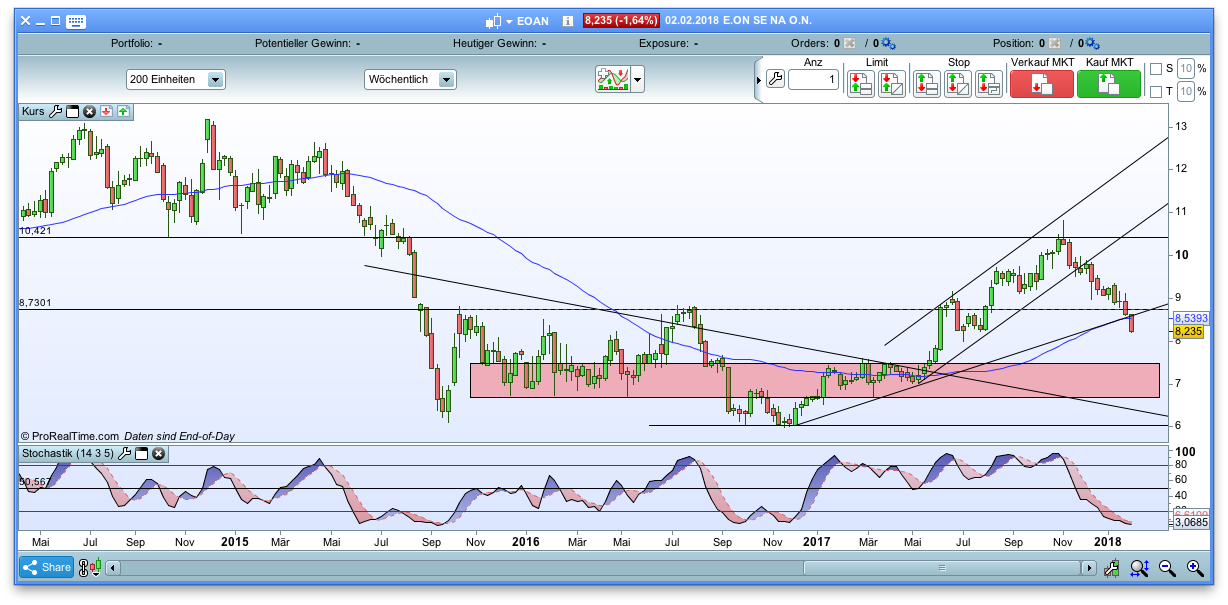Click the blue 8,5393 moving average label
1228x605 pixels.
[x=1190, y=318]
